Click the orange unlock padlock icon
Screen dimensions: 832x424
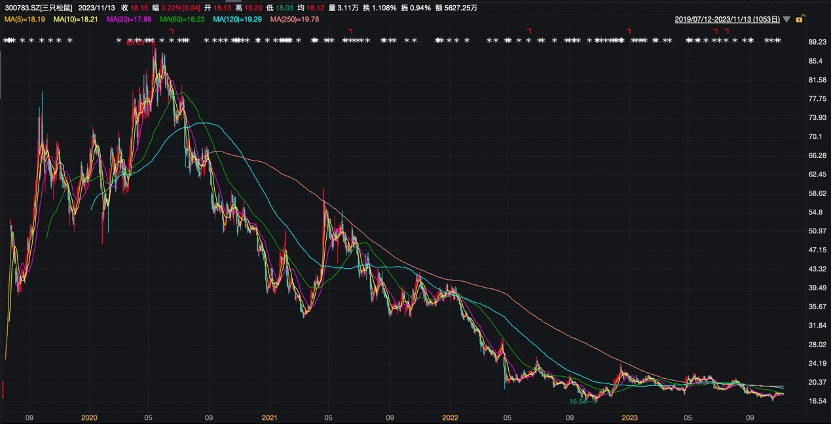[x=798, y=19]
